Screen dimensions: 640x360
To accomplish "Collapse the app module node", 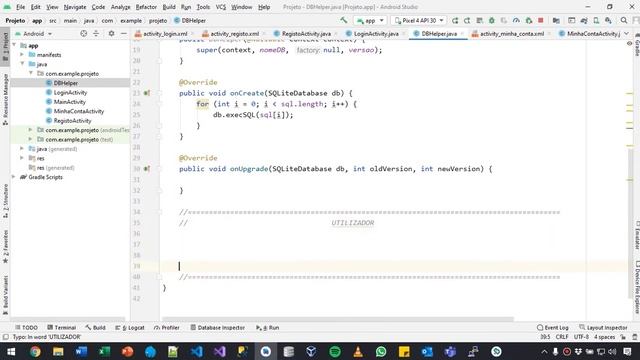I will pos(15,45).
